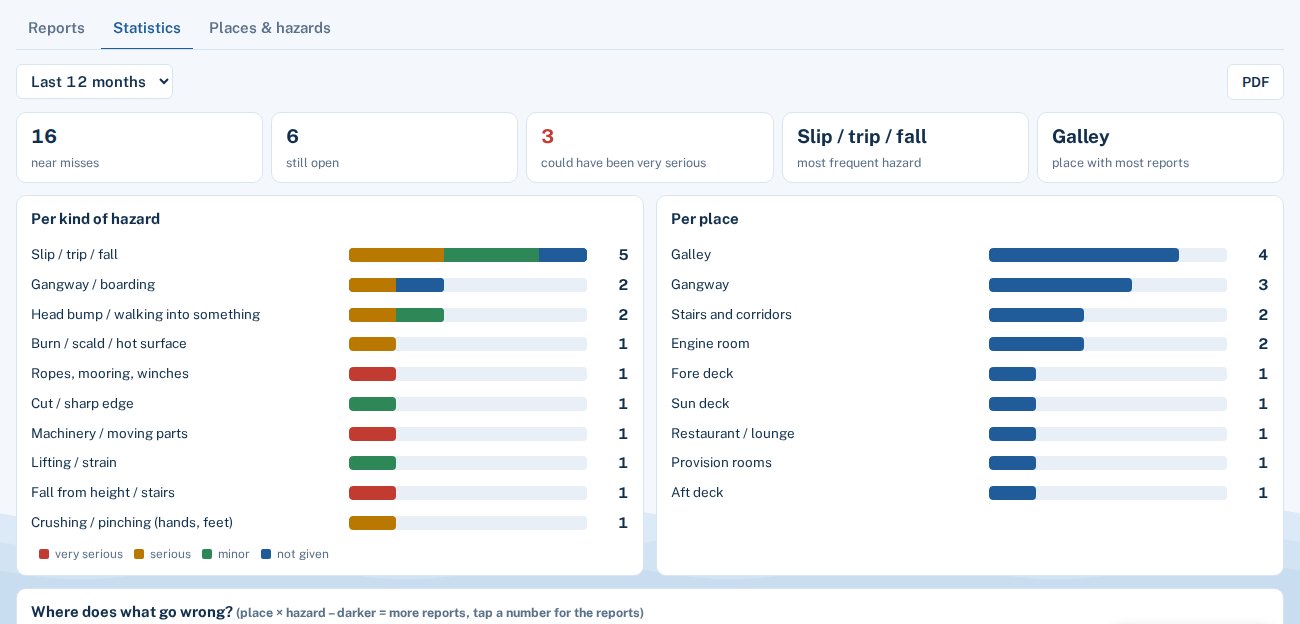Open the Reports tab
The width and height of the screenshot is (1300, 624).
pyautogui.click(x=56, y=28)
